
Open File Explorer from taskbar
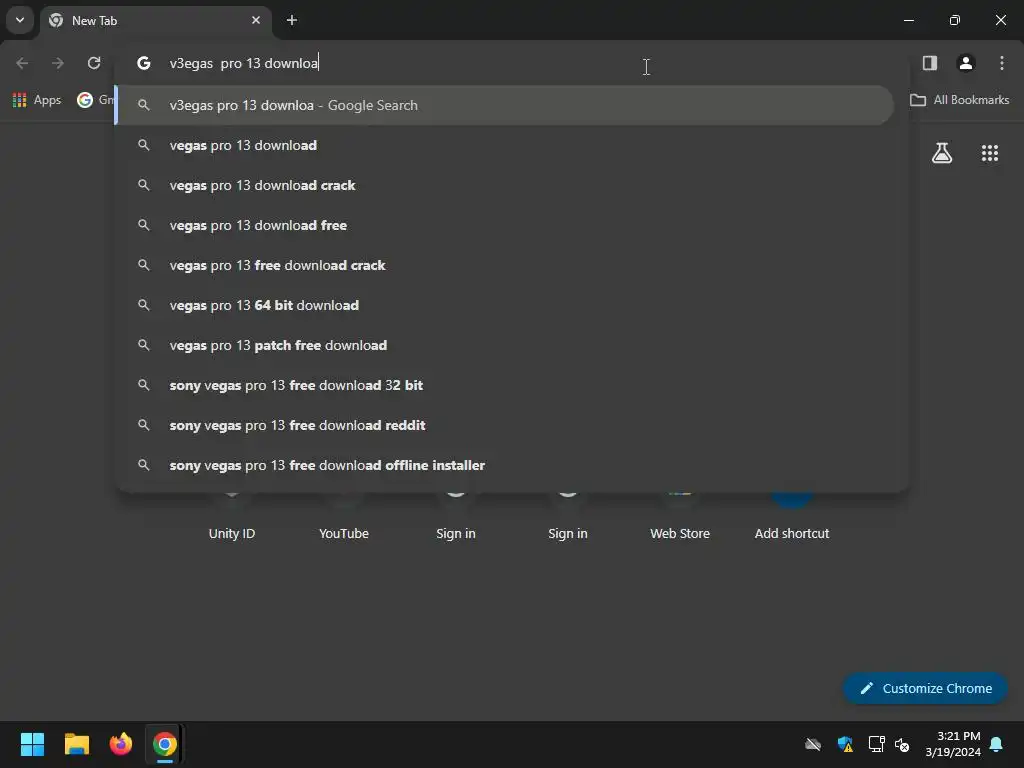point(76,744)
